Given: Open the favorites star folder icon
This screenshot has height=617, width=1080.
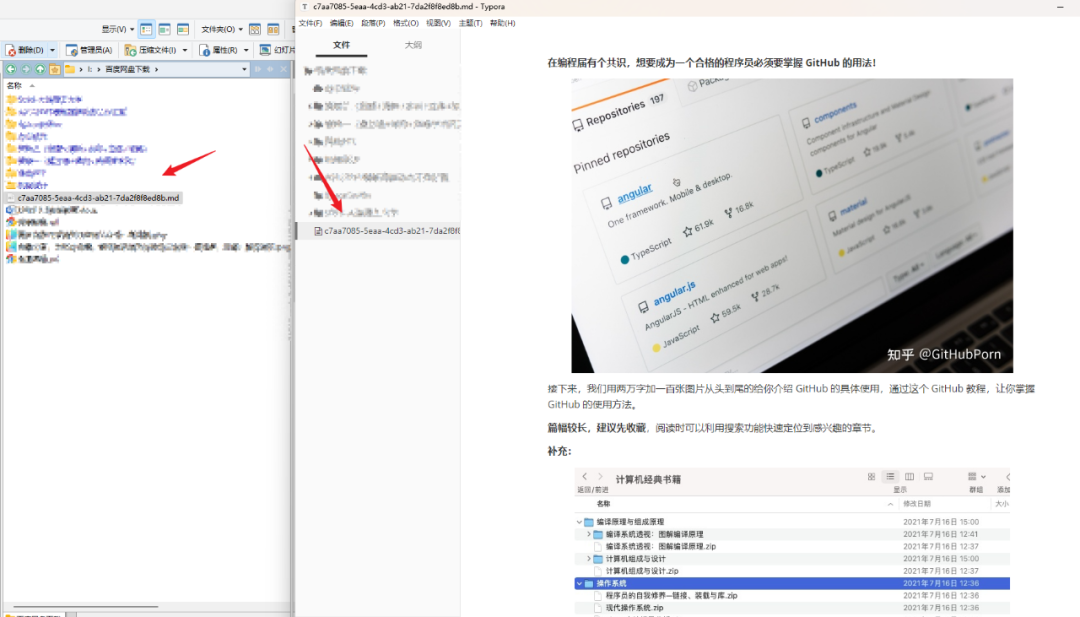Looking at the screenshot, I should 54,70.
